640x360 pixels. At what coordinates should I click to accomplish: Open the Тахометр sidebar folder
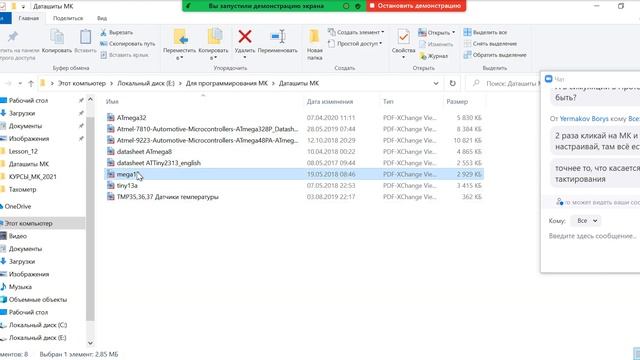[22, 189]
